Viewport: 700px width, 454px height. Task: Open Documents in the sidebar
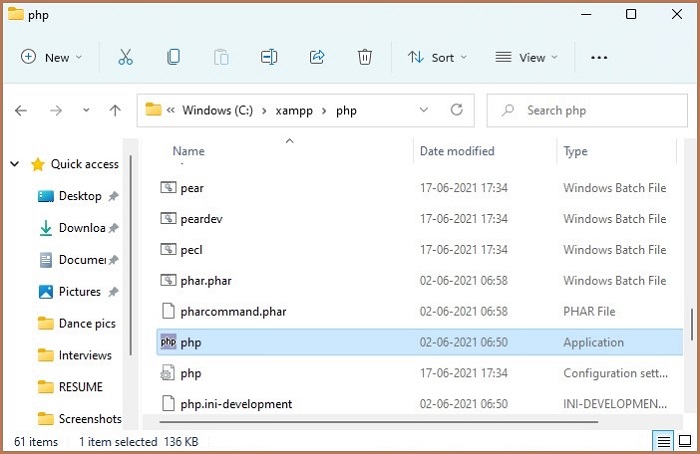pos(82,259)
